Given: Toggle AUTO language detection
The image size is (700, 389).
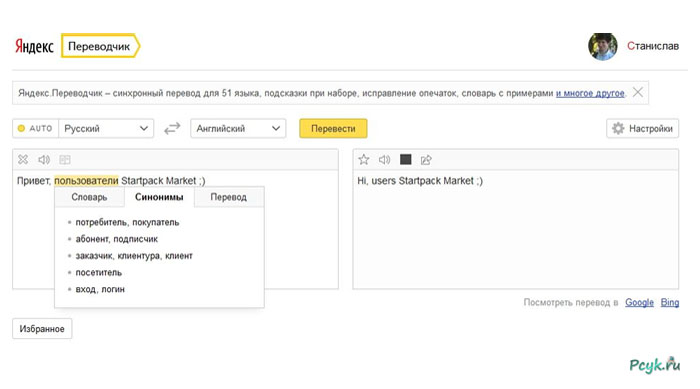Looking at the screenshot, I should [x=36, y=129].
